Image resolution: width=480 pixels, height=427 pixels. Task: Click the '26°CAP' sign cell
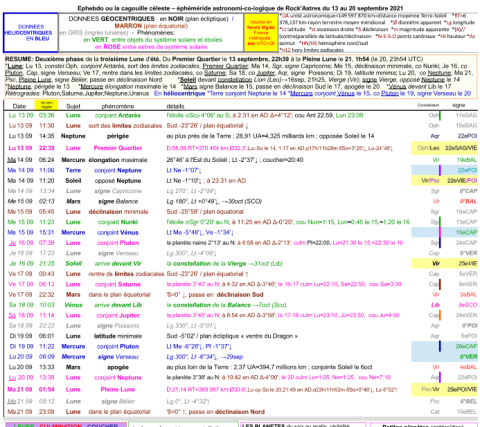pos(466,346)
